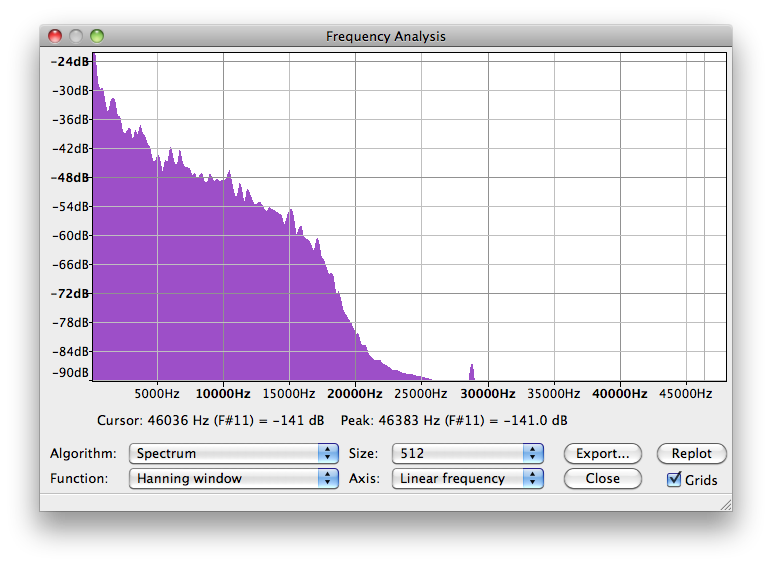The height and width of the screenshot is (566, 772).
Task: Click the 40000Hz label on the frequency axis
Action: (x=620, y=394)
